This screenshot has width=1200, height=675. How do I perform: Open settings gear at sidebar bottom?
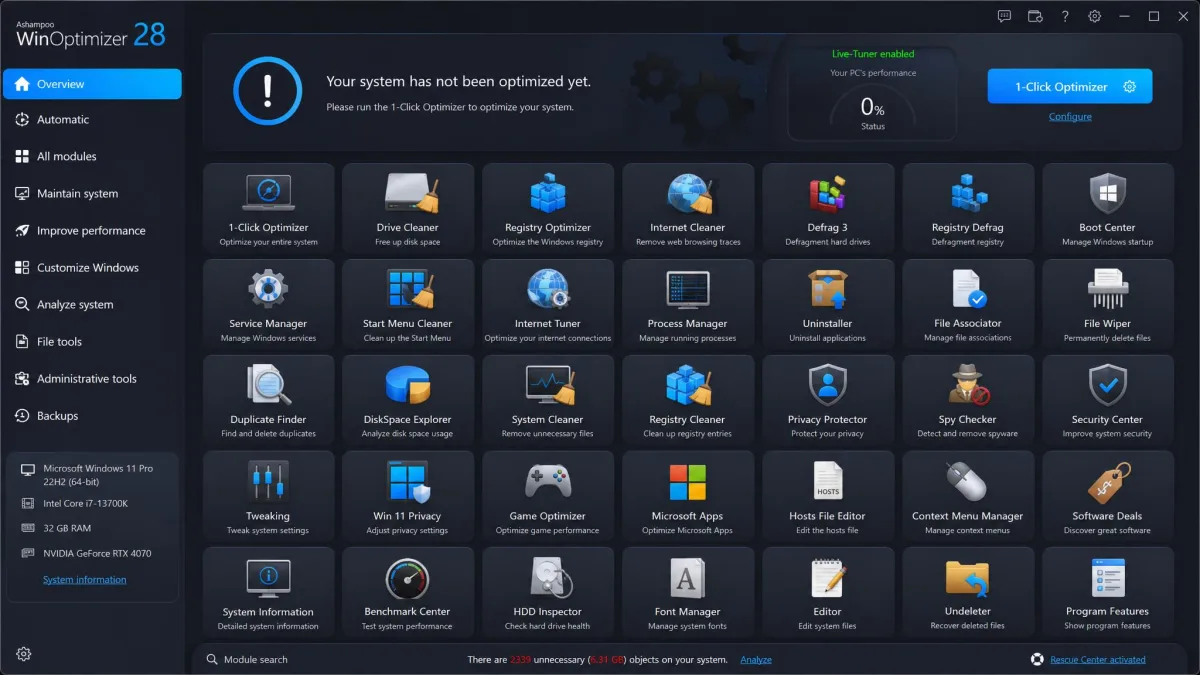24,654
